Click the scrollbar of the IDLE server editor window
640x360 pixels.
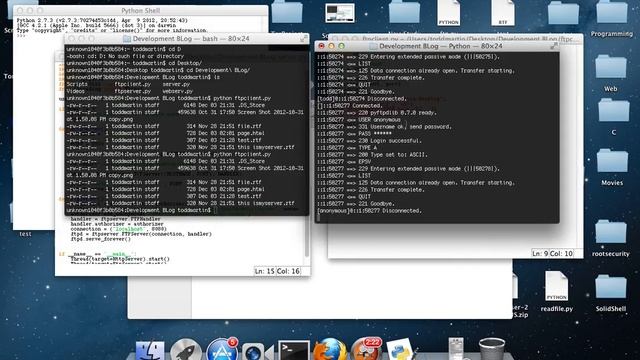pyautogui.click(x=307, y=237)
